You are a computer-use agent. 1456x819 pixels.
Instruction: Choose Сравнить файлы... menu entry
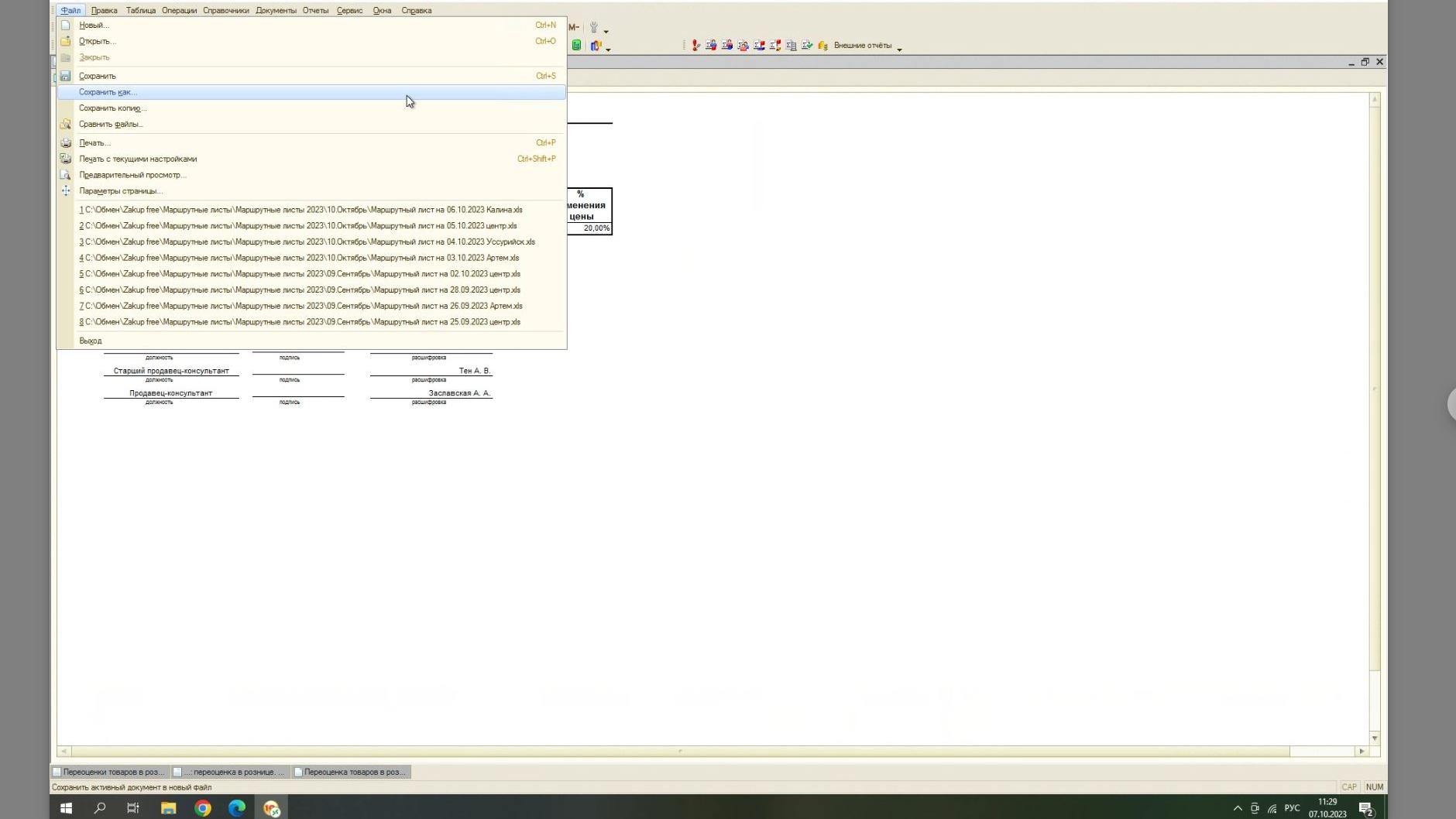(x=311, y=124)
